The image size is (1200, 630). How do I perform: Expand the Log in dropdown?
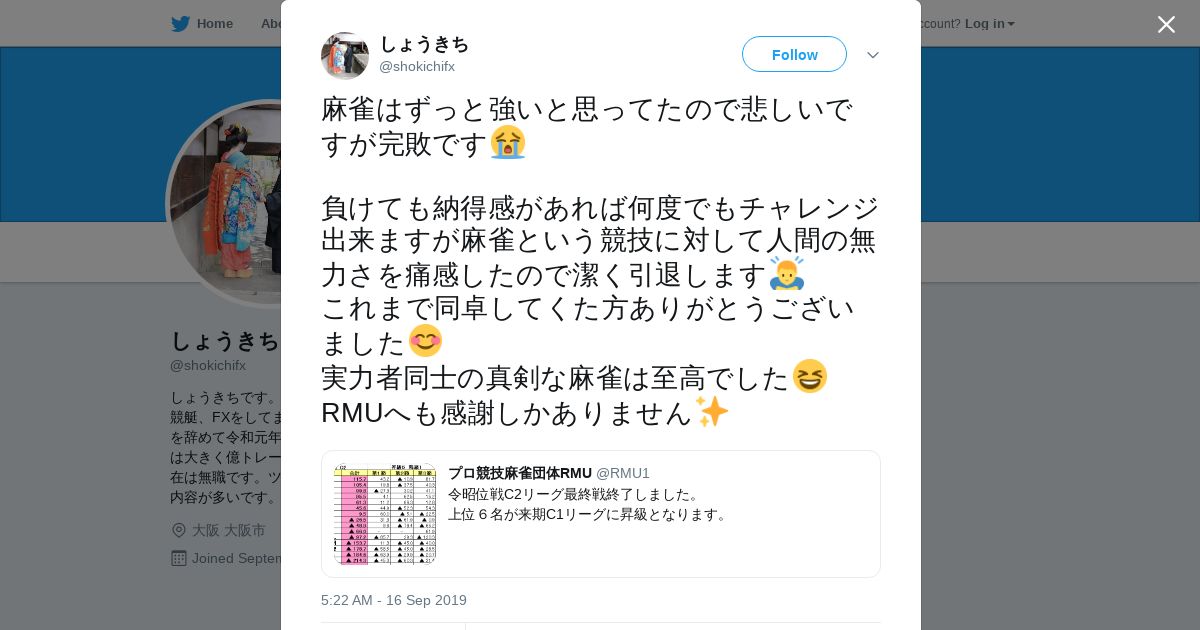(989, 24)
